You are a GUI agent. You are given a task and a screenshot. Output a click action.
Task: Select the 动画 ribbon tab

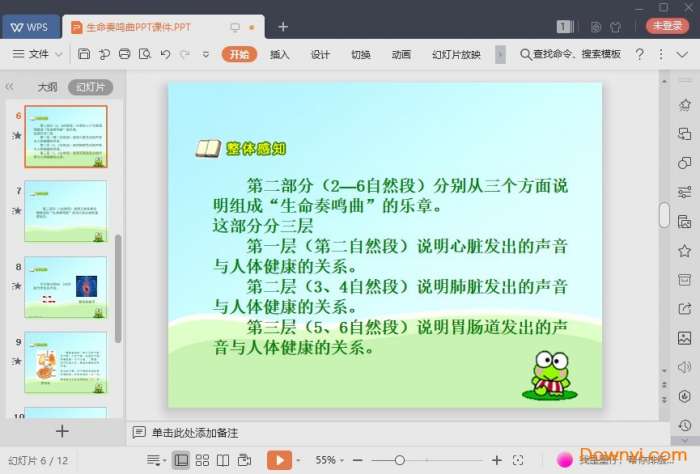coord(401,54)
